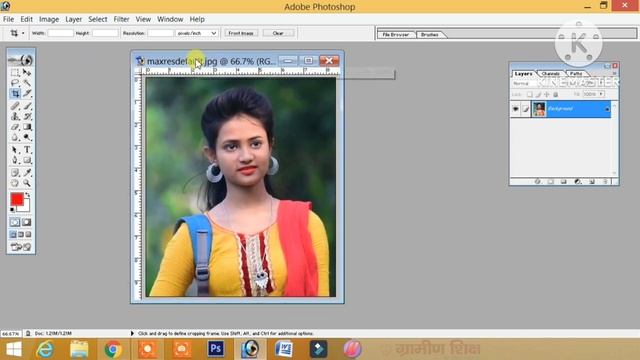Switch to Standard editing mode
Image resolution: width=640 pixels, height=360 pixels.
15,222
